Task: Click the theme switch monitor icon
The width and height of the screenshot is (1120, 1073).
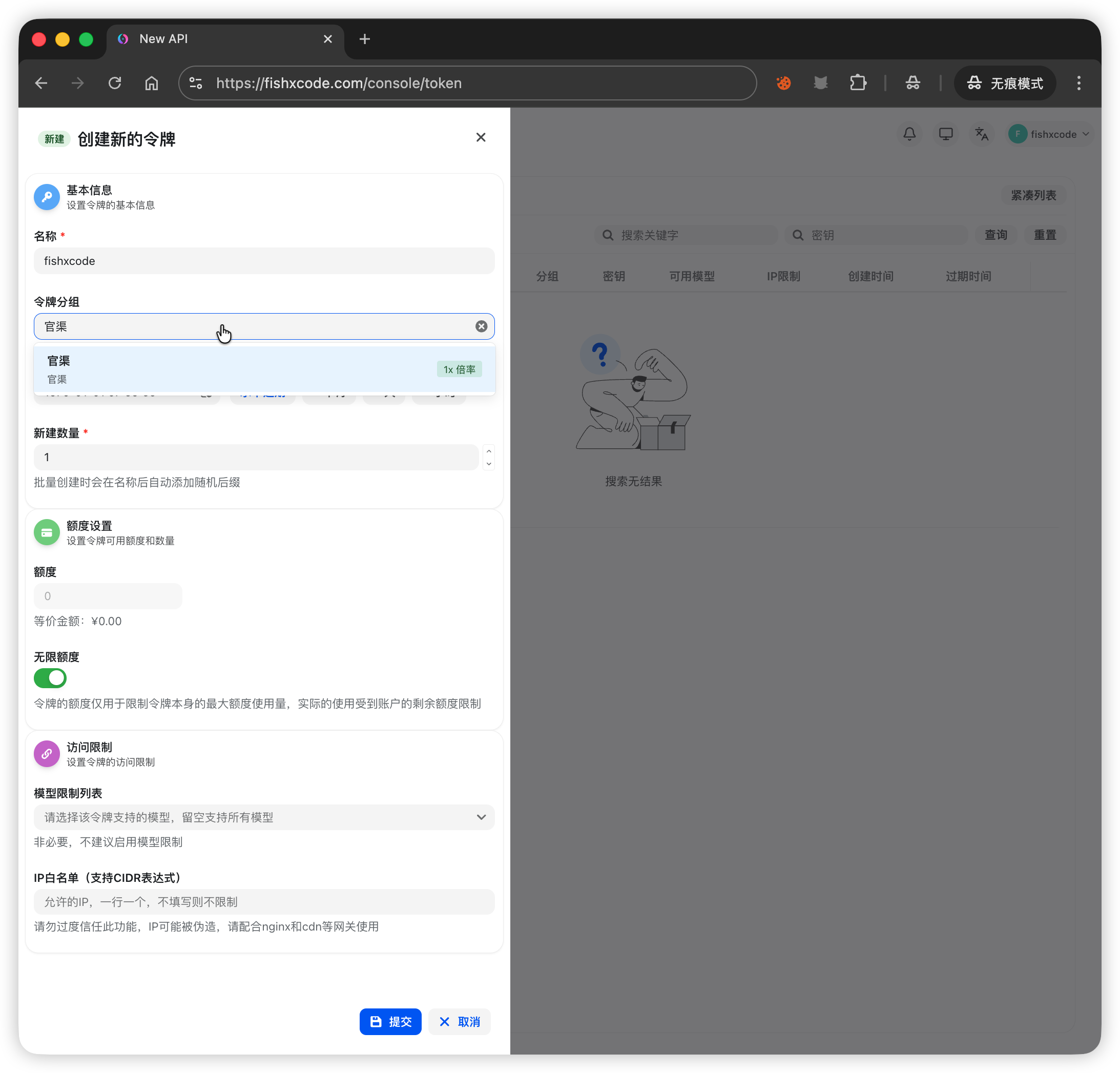Action: click(x=946, y=134)
